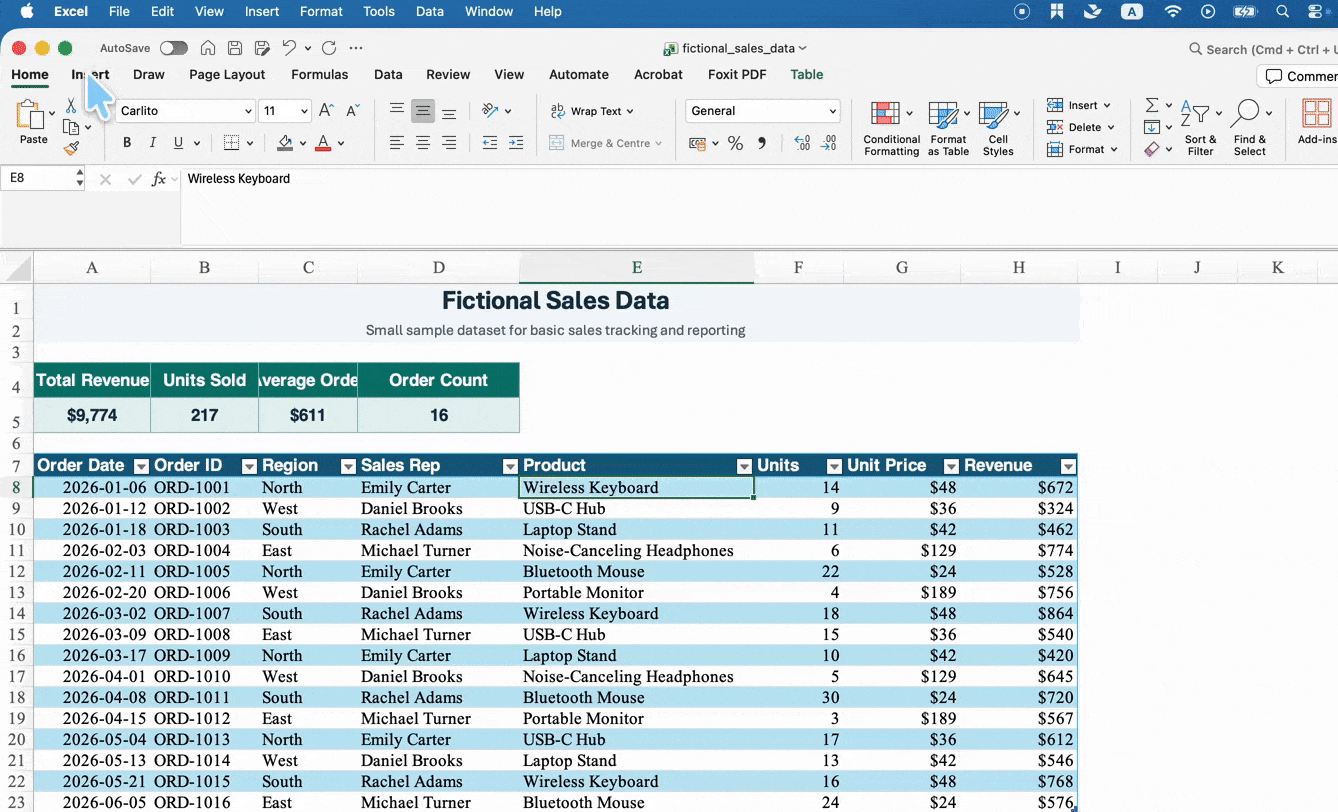Click the Undo arrow icon
The height and width of the screenshot is (812, 1338).
click(x=289, y=48)
